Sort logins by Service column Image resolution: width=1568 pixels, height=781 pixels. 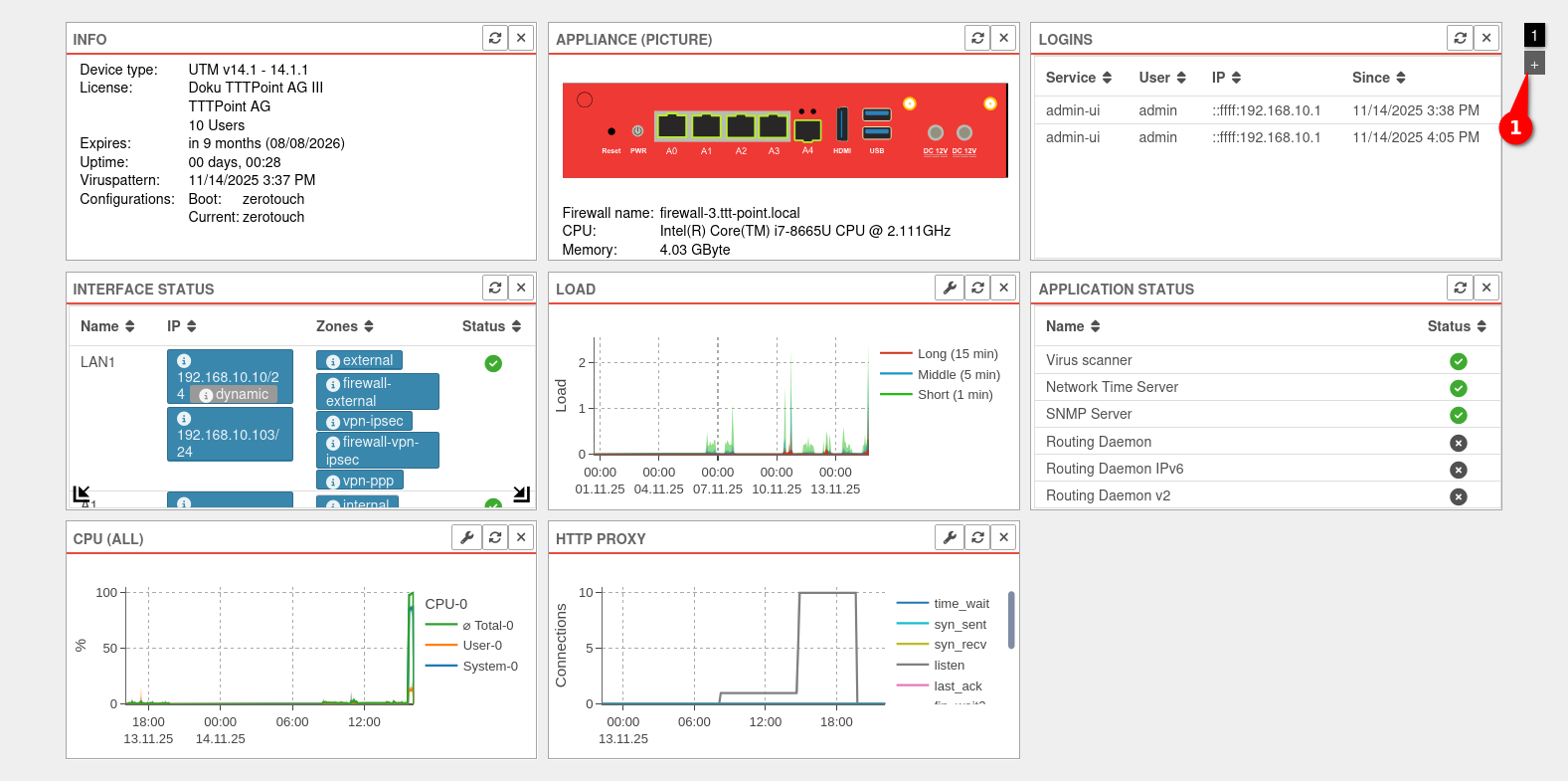(x=1078, y=78)
